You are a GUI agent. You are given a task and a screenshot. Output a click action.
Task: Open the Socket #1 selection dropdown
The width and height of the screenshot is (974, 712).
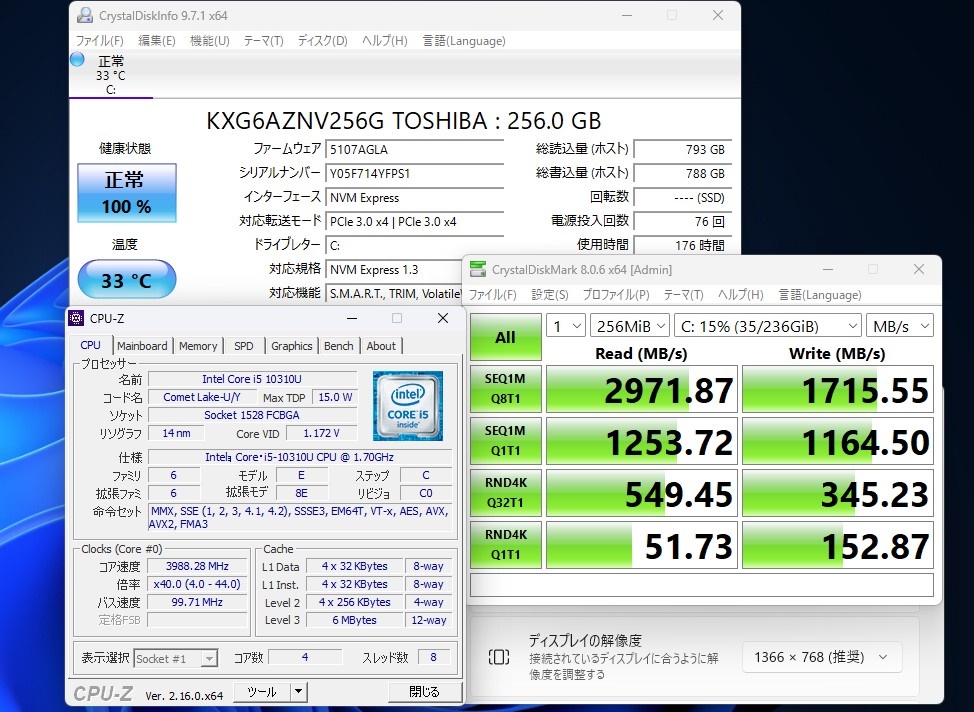[176, 659]
